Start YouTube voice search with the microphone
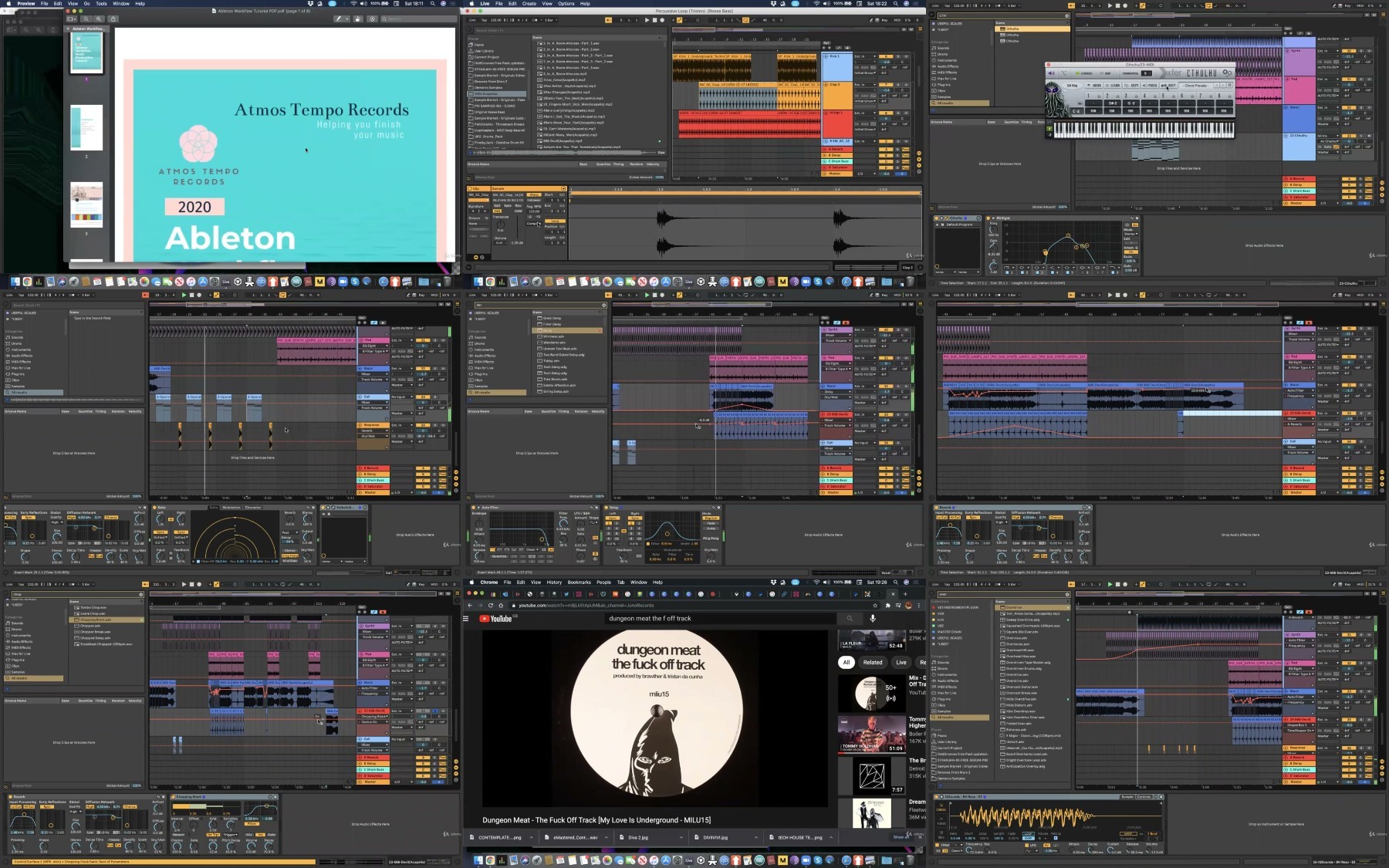Screen dimensions: 1389x868 point(873,618)
